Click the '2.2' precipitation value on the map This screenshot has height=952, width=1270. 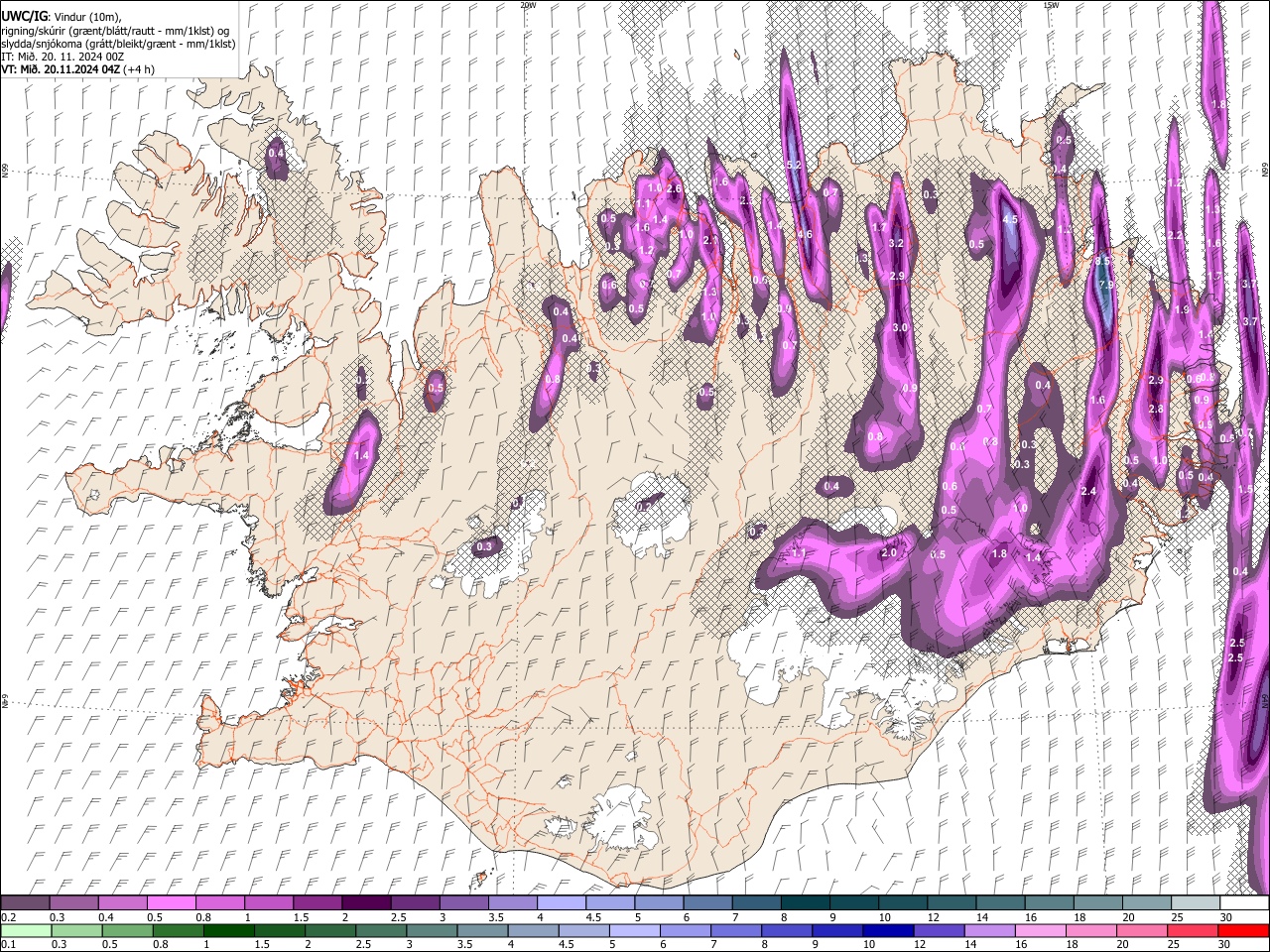[1175, 235]
